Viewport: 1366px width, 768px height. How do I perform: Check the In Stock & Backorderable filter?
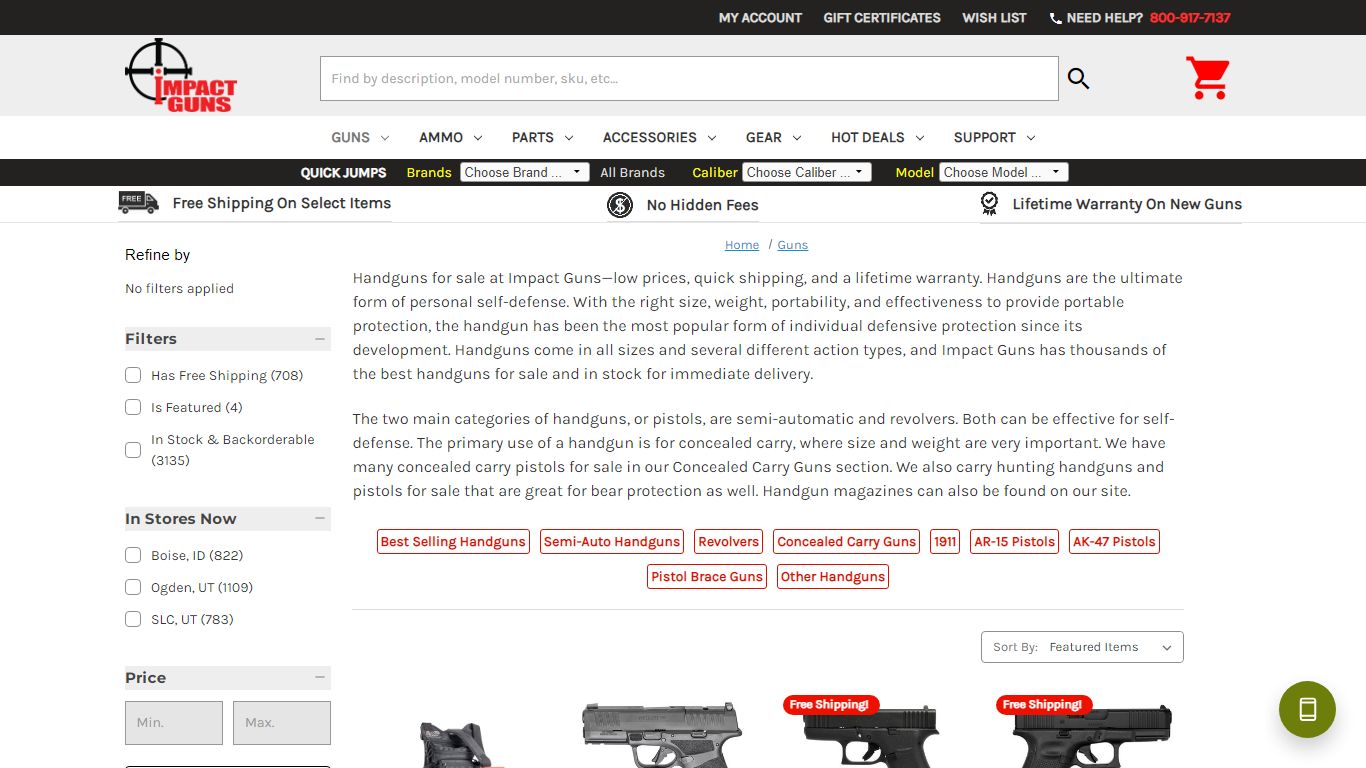133,450
